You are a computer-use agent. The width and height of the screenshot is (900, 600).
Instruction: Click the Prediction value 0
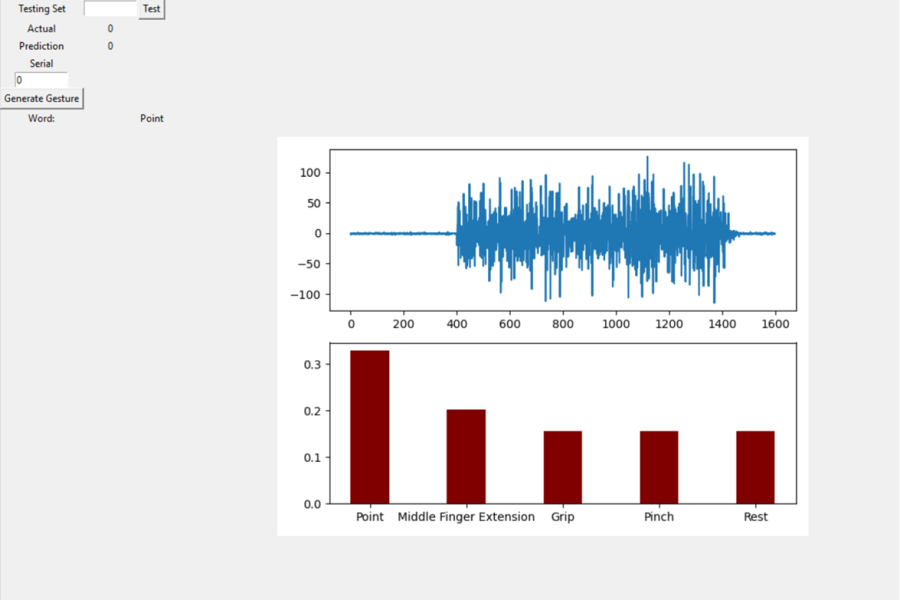pyautogui.click(x=110, y=46)
